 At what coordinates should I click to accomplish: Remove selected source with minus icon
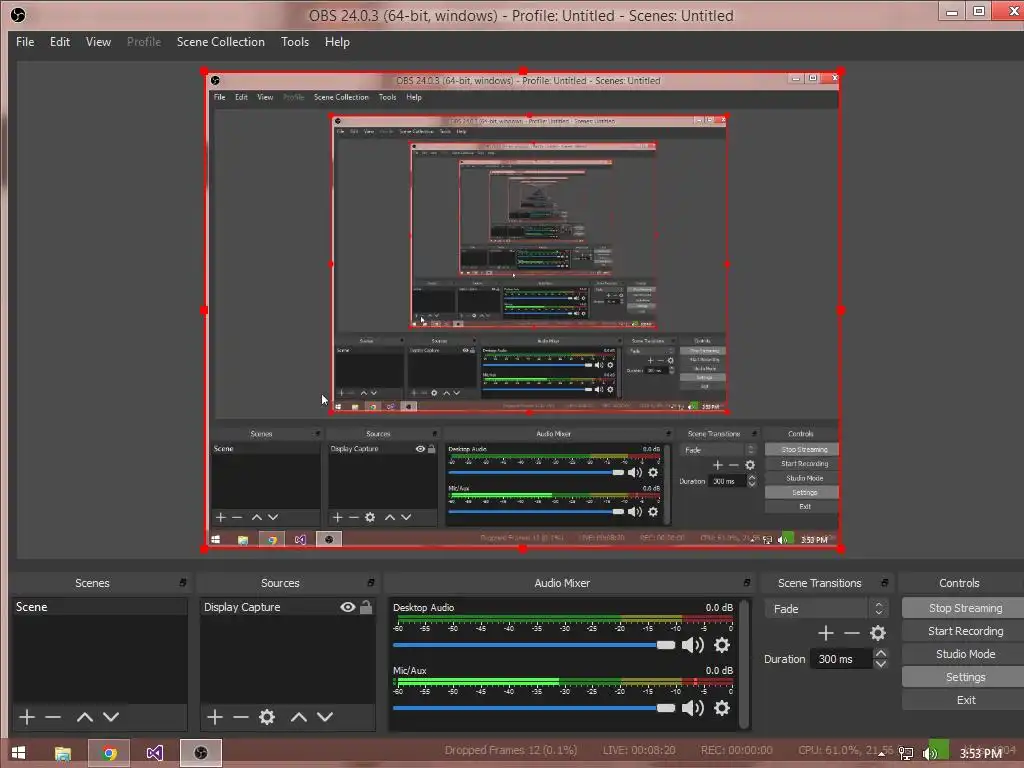point(241,717)
